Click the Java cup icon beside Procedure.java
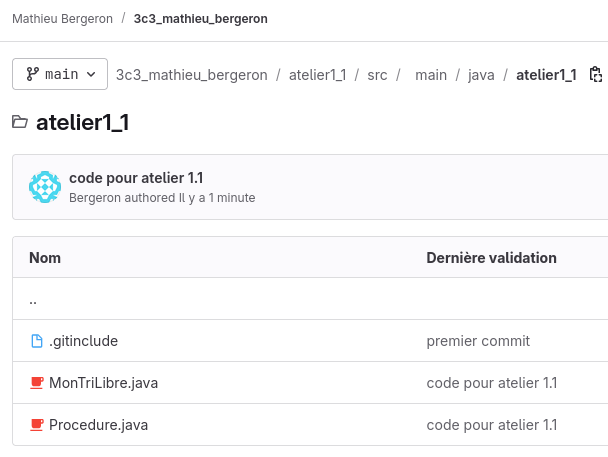Image resolution: width=608 pixels, height=457 pixels. (x=37, y=425)
